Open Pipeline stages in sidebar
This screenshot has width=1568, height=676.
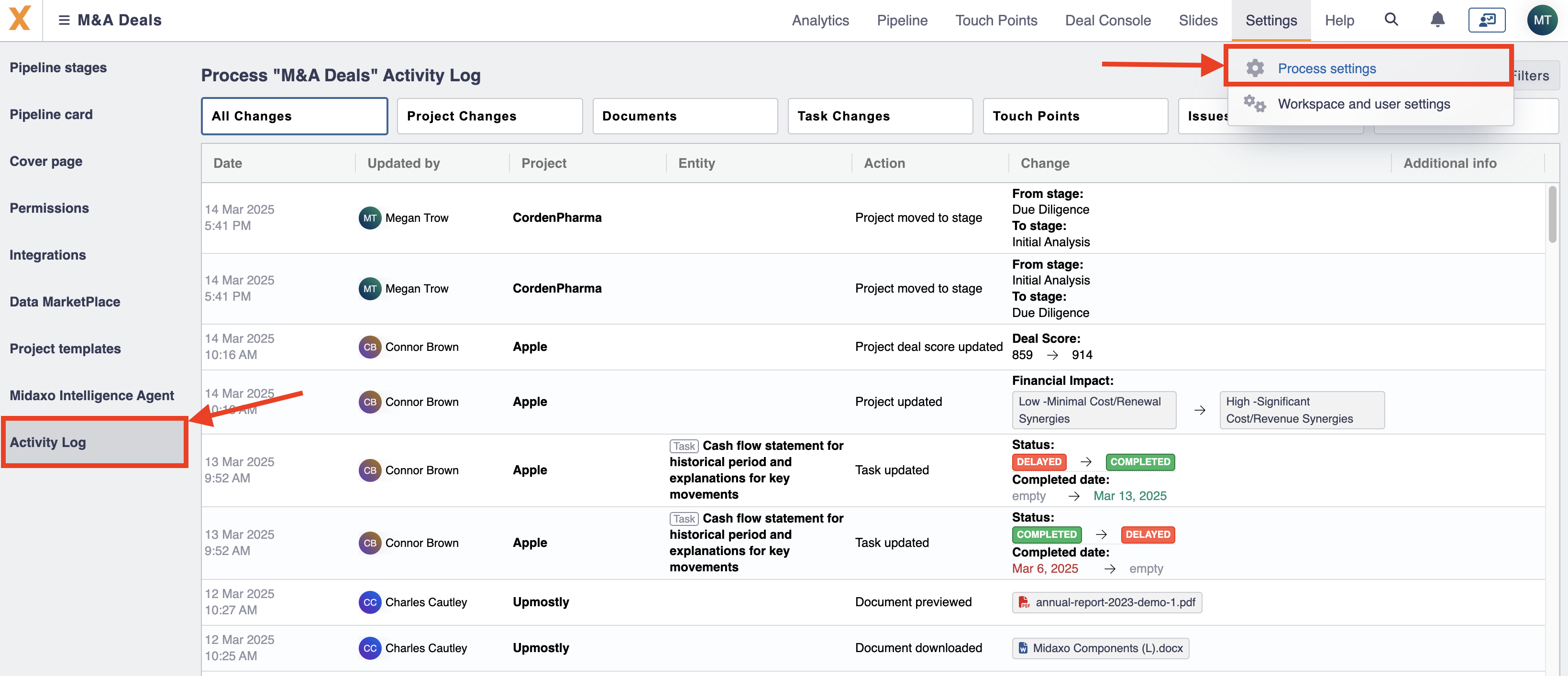(x=58, y=67)
